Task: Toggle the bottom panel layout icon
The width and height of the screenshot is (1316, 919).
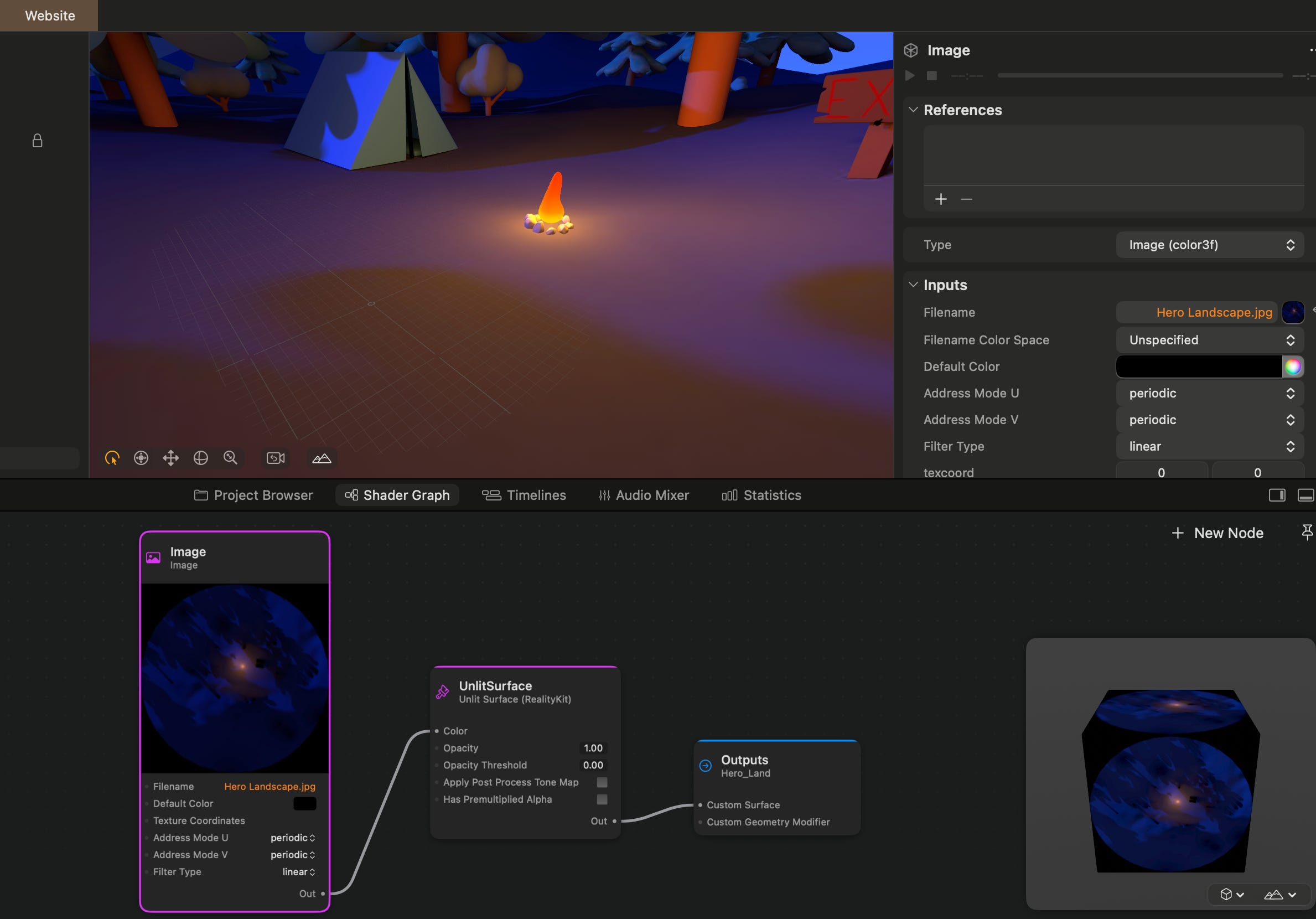Action: click(1305, 495)
